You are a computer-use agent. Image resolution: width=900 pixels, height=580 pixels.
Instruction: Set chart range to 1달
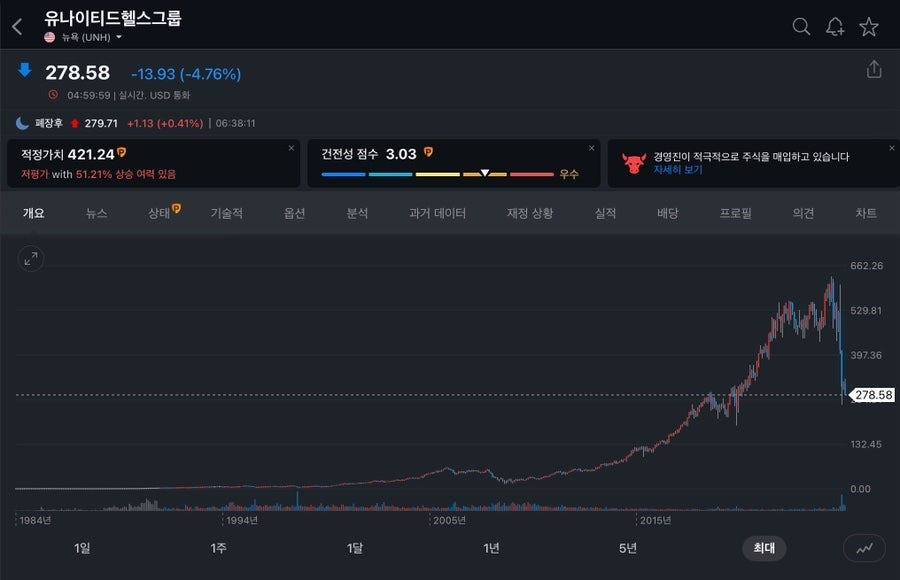point(355,548)
